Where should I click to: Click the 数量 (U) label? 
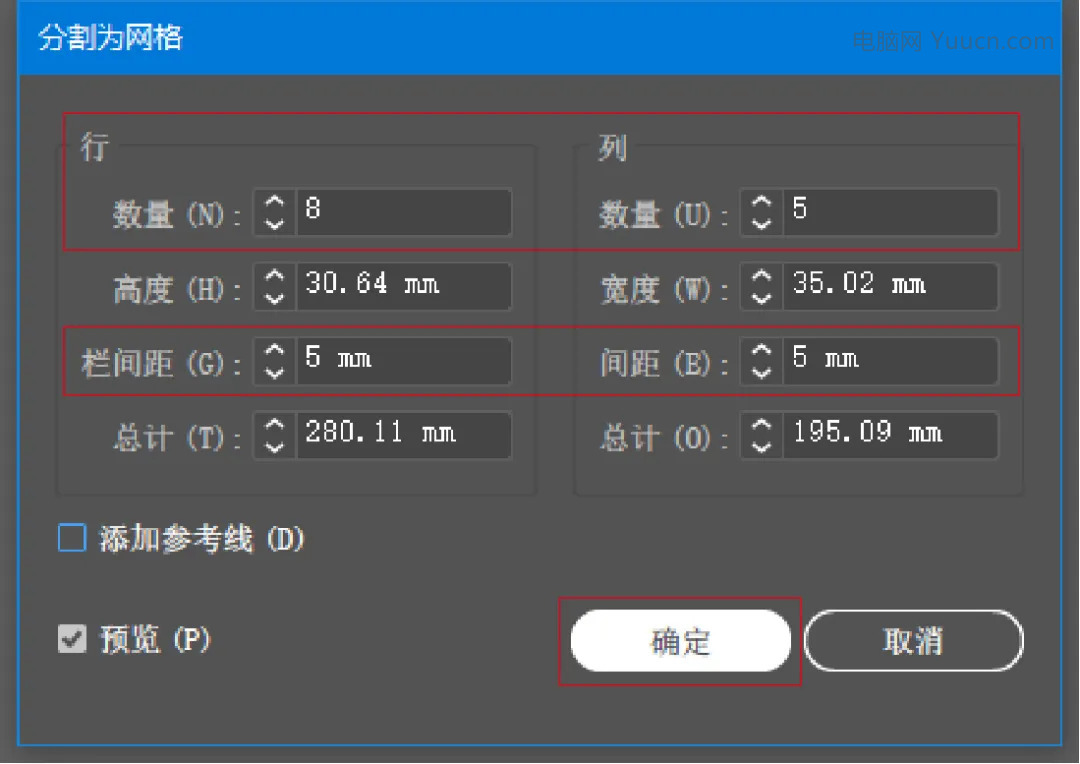664,215
